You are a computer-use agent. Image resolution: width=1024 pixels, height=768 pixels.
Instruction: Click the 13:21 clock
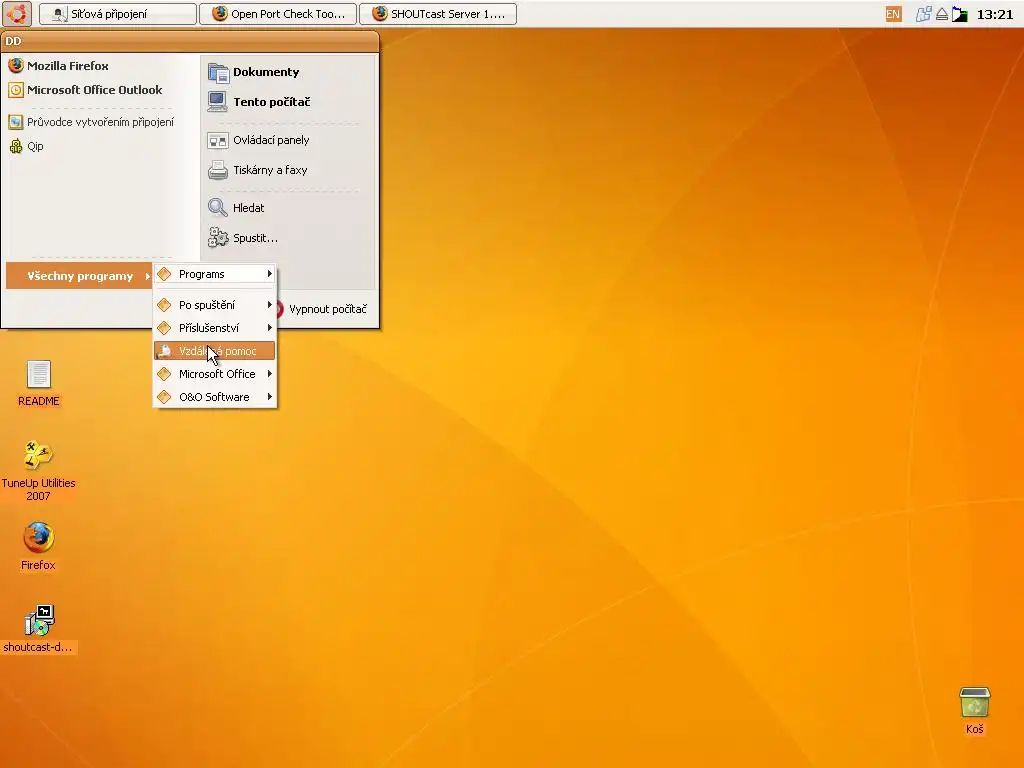click(995, 14)
